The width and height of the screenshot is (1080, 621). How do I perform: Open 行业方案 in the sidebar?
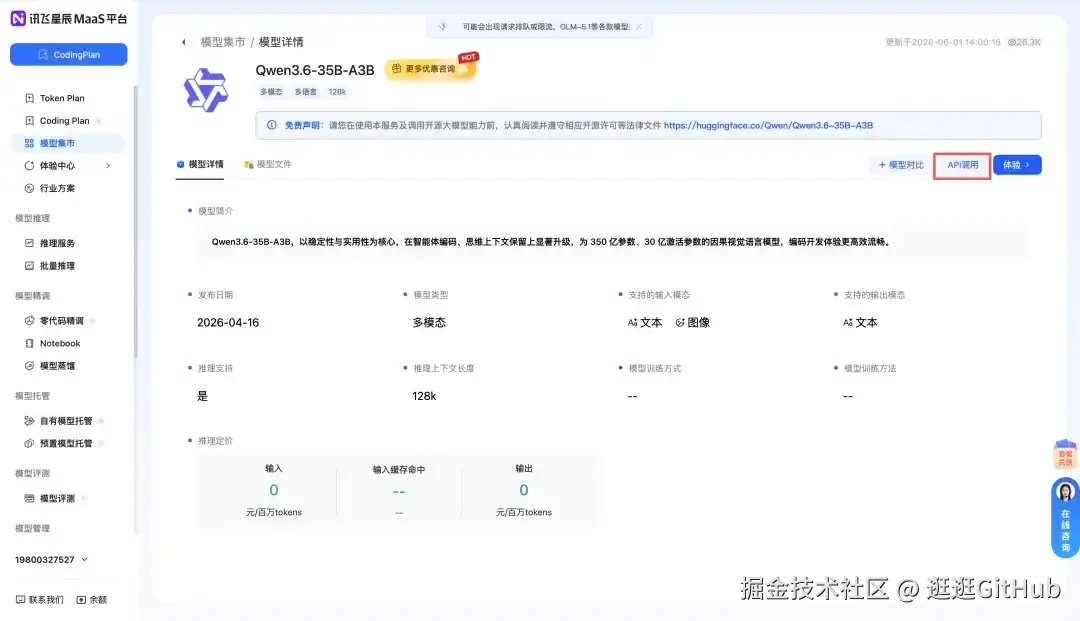pyautogui.click(x=57, y=188)
